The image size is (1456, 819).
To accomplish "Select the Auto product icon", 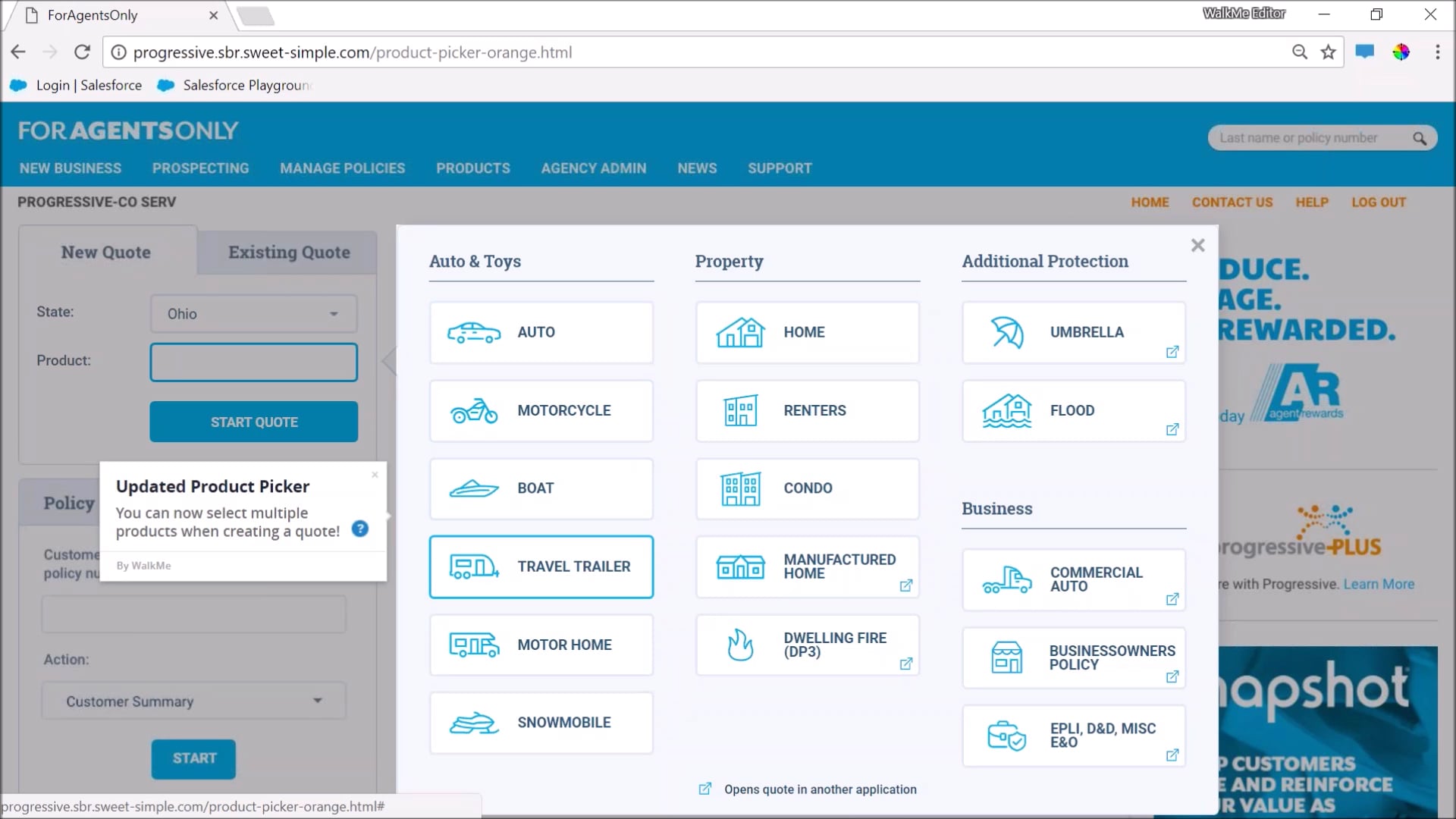I will pos(474,332).
